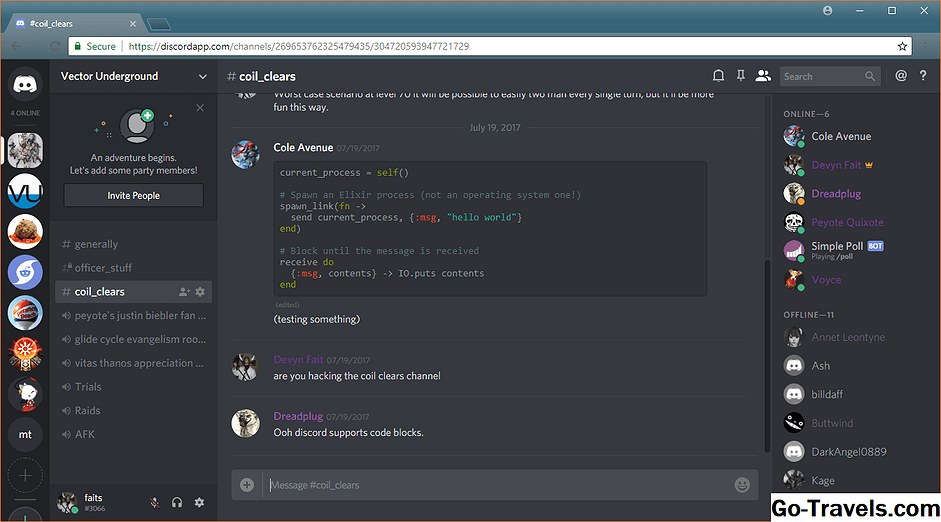Image resolution: width=941 pixels, height=522 pixels.
Task: Open Discord home from the logo icon
Action: (25, 85)
